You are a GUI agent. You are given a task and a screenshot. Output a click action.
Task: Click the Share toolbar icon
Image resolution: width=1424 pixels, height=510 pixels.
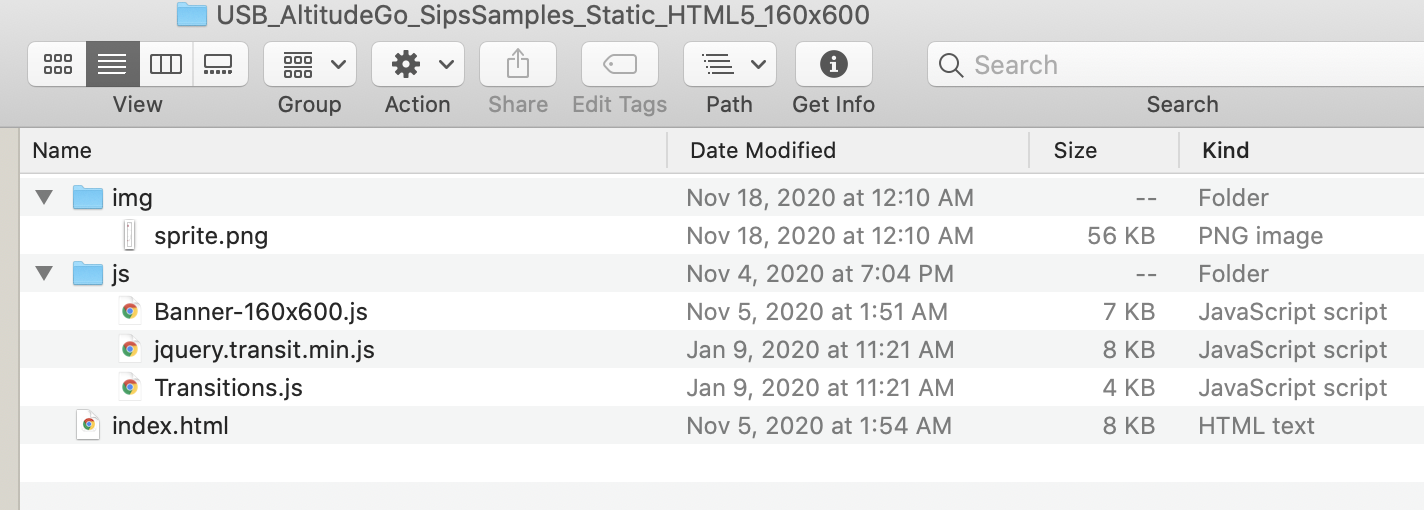(518, 65)
